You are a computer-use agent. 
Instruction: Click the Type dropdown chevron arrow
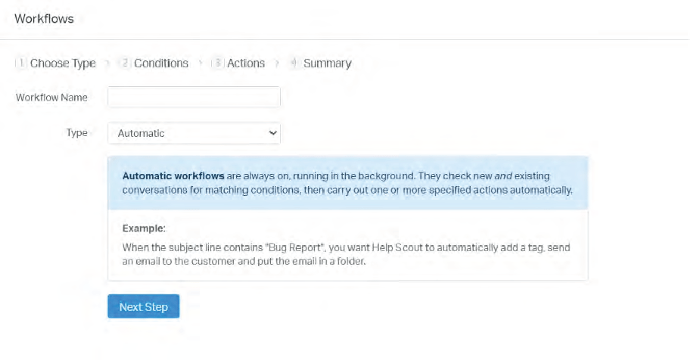(273, 133)
